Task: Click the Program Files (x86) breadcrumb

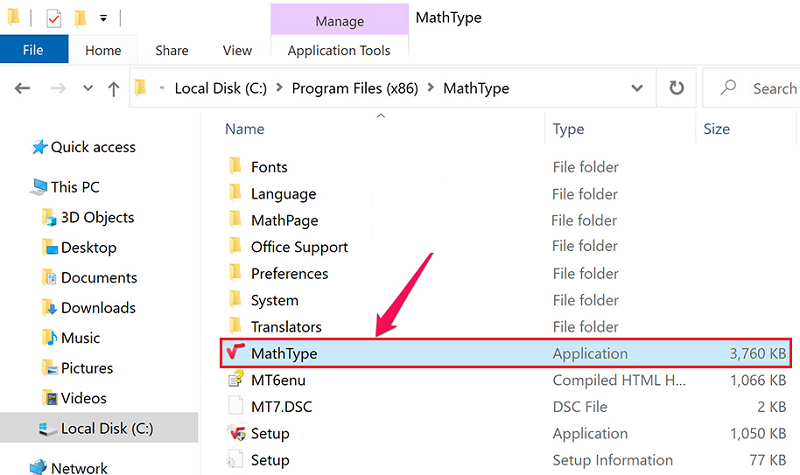Action: coord(355,88)
